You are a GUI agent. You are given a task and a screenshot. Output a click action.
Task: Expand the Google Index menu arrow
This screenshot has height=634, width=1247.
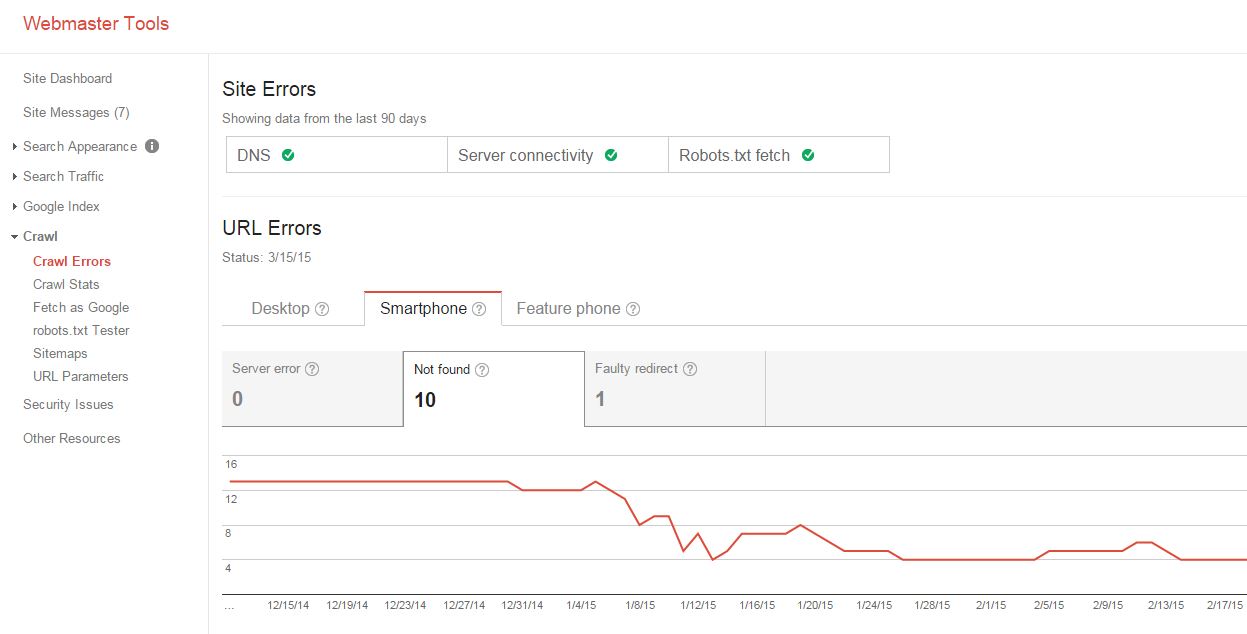pos(14,207)
